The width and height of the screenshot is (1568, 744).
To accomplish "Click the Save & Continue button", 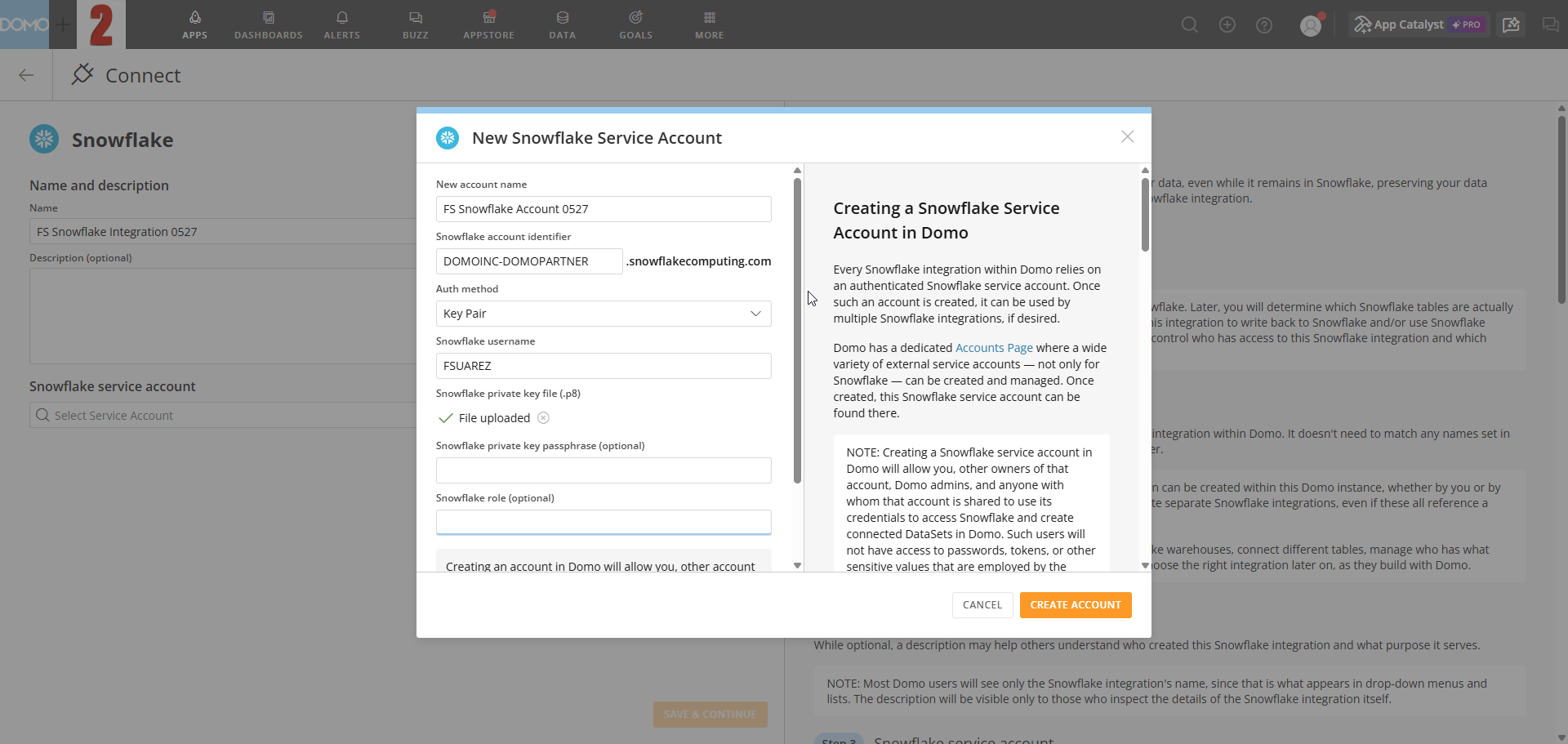I will pos(710,715).
